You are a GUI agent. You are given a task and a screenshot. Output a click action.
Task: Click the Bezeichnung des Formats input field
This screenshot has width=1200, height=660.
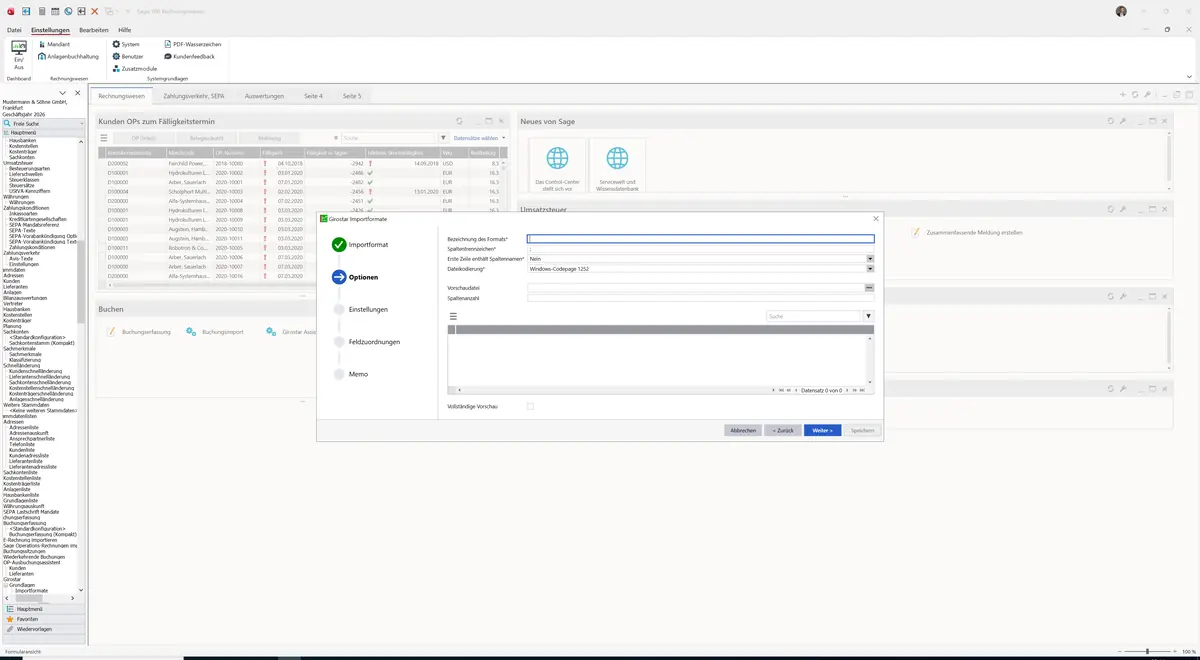(x=700, y=239)
